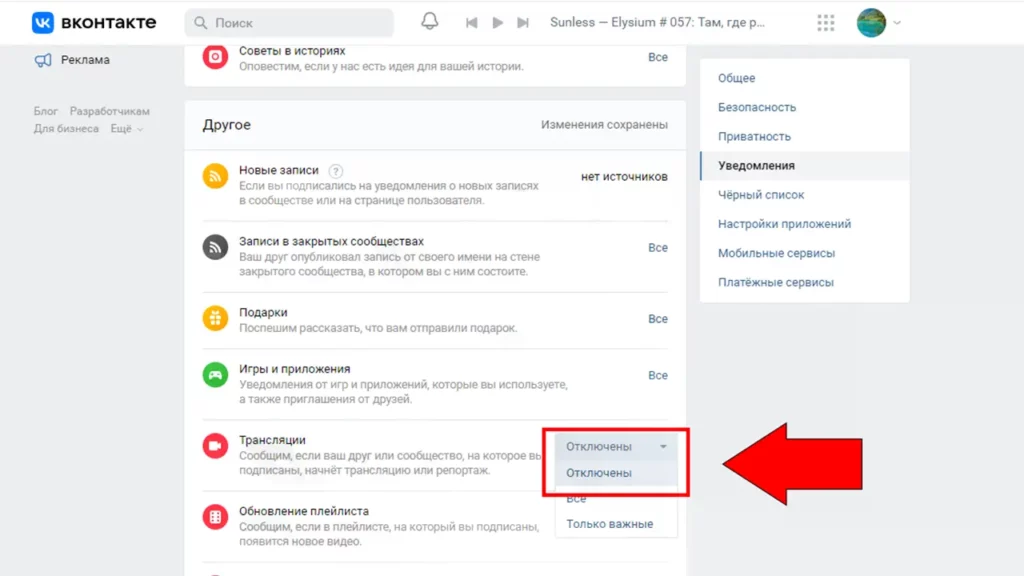This screenshot has height=576, width=1024.
Task: Open the Приватность settings tab
Action: [x=754, y=136]
